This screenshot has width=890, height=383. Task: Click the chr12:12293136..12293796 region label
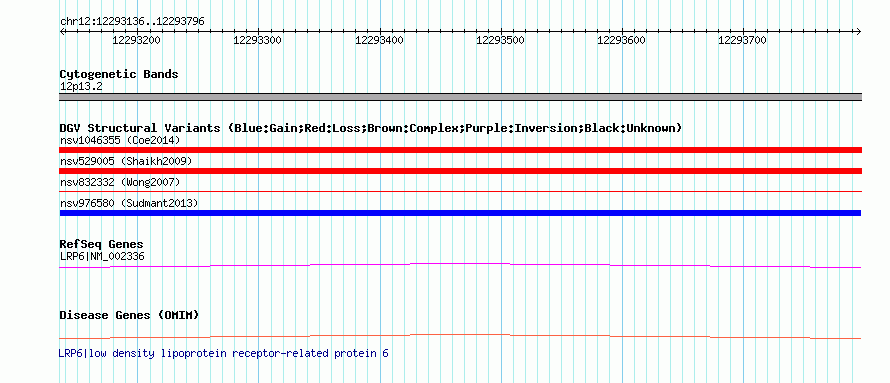point(132,22)
